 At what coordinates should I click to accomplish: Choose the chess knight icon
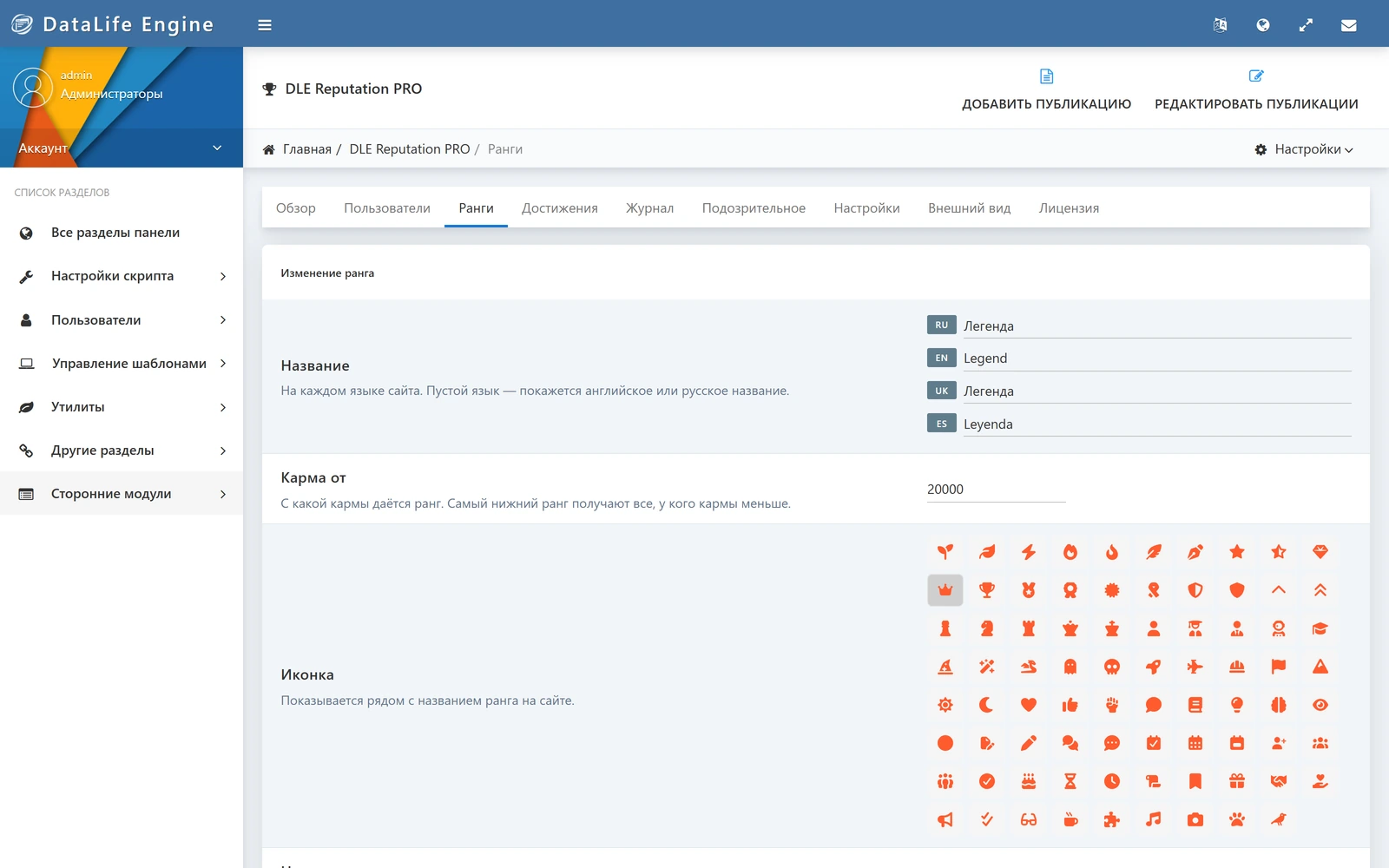tap(987, 628)
